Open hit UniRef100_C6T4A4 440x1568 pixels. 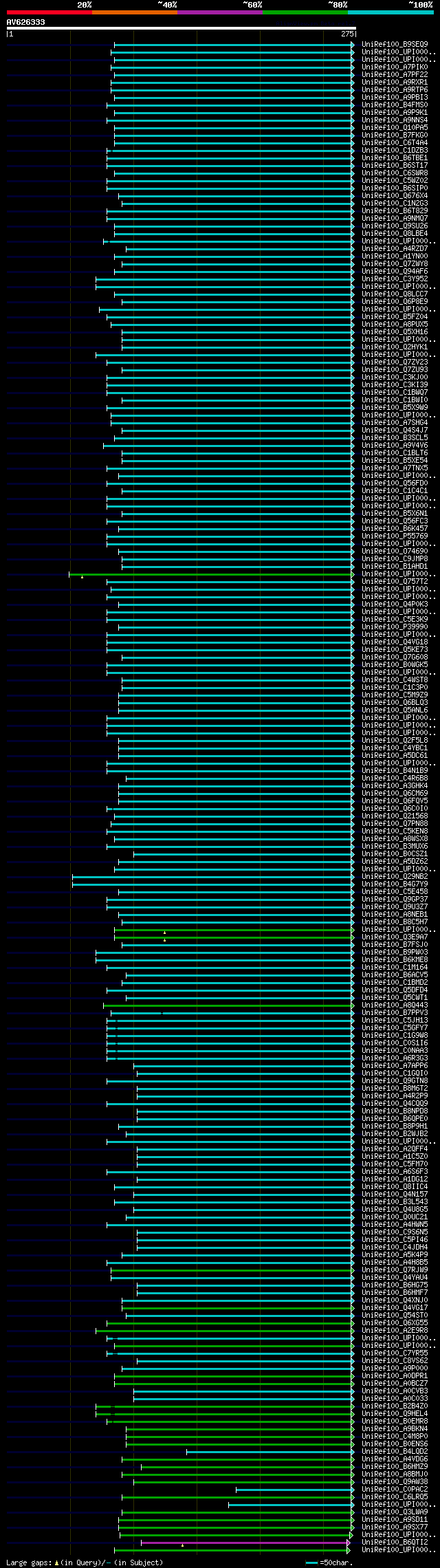[395, 142]
